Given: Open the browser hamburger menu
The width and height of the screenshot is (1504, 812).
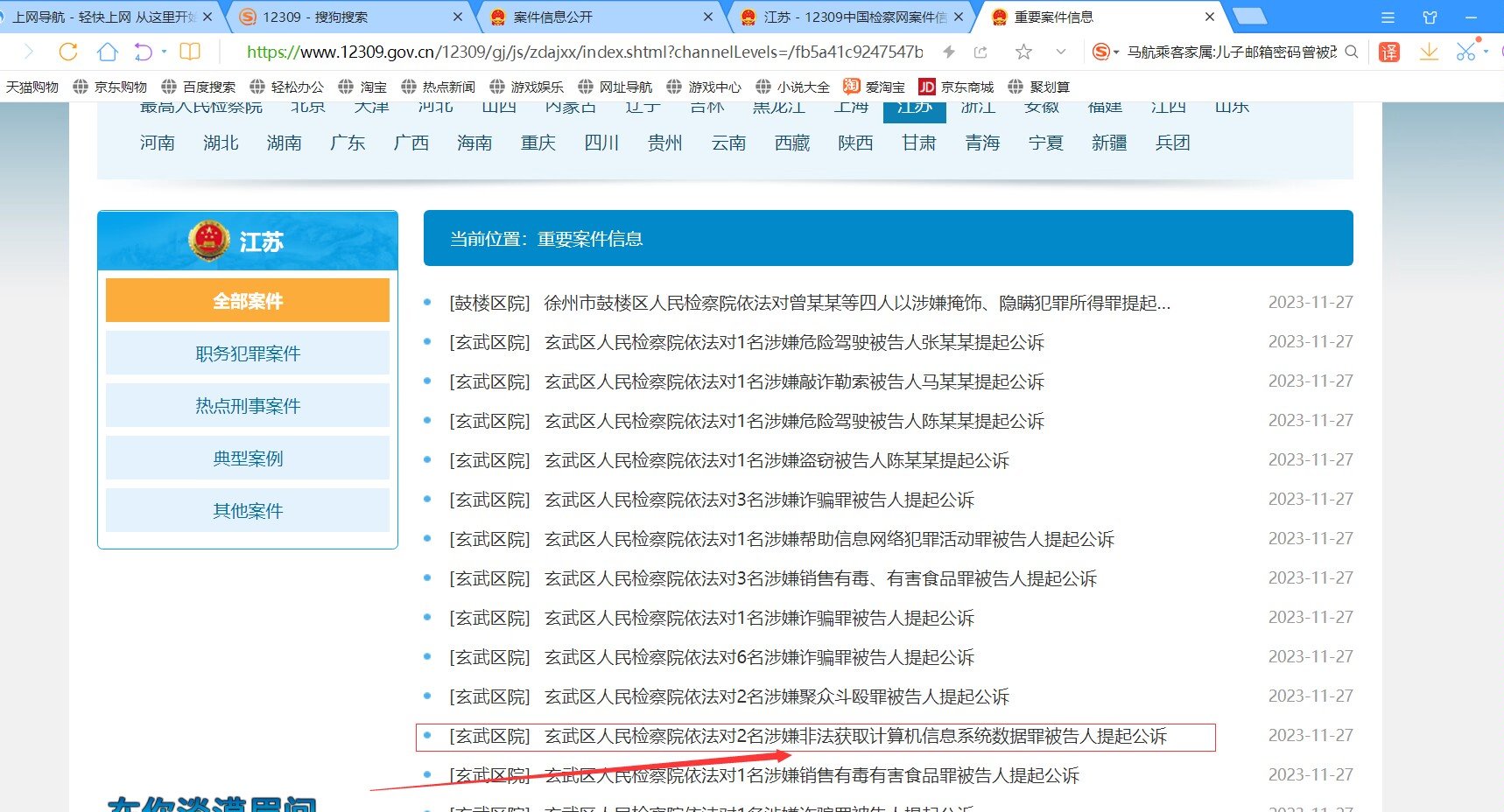Looking at the screenshot, I should [1388, 17].
